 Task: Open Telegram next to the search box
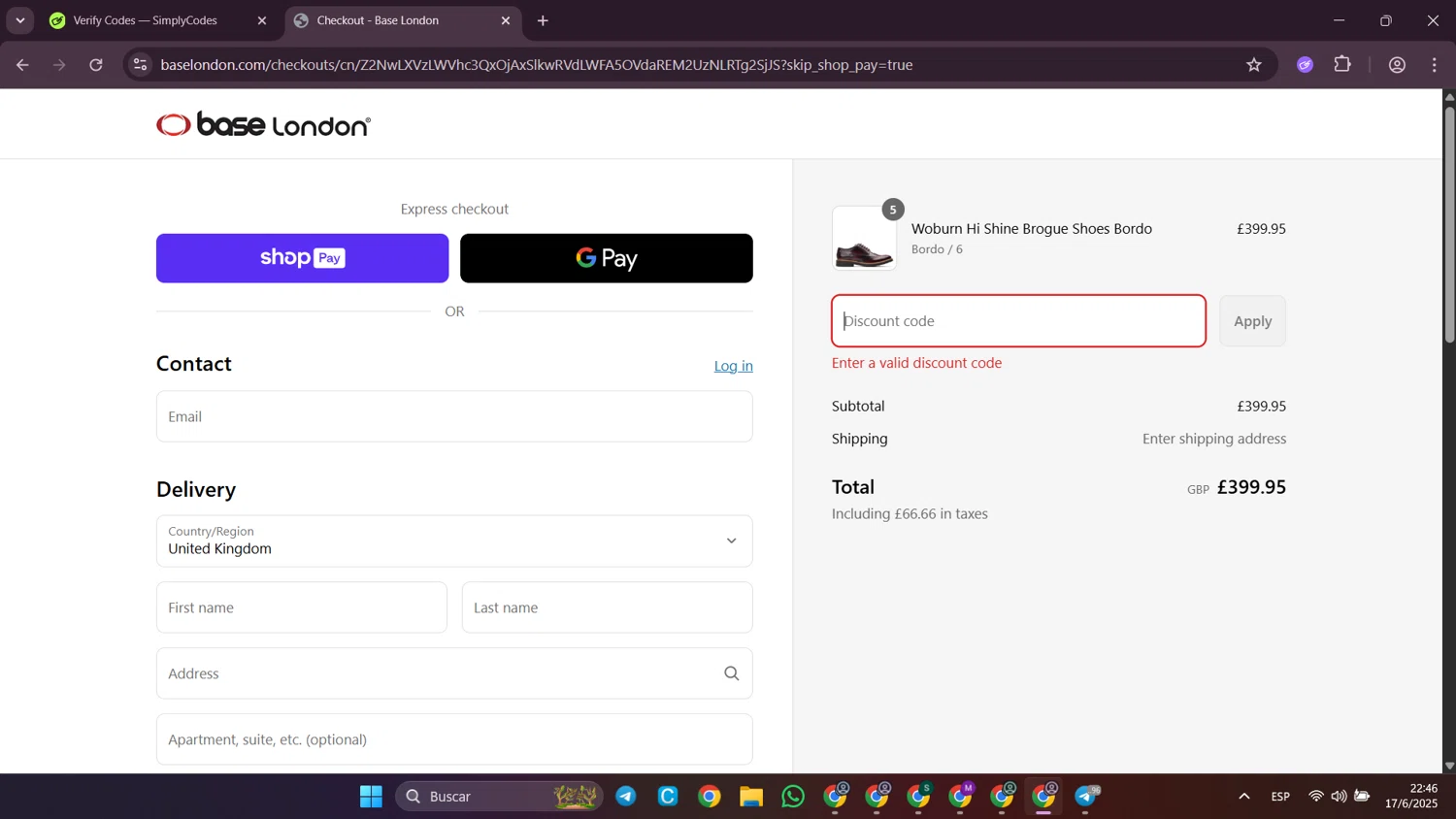pyautogui.click(x=626, y=797)
